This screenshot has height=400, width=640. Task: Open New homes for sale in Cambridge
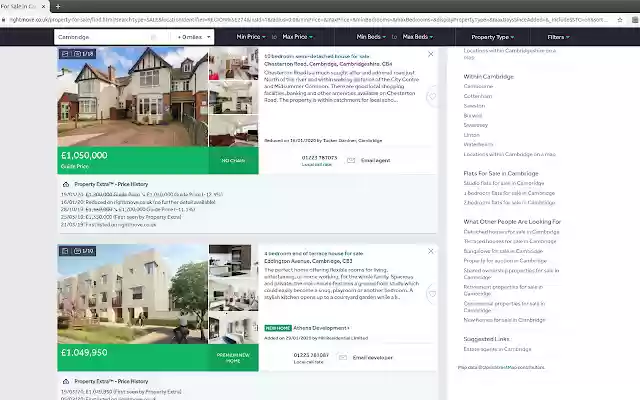click(504, 320)
